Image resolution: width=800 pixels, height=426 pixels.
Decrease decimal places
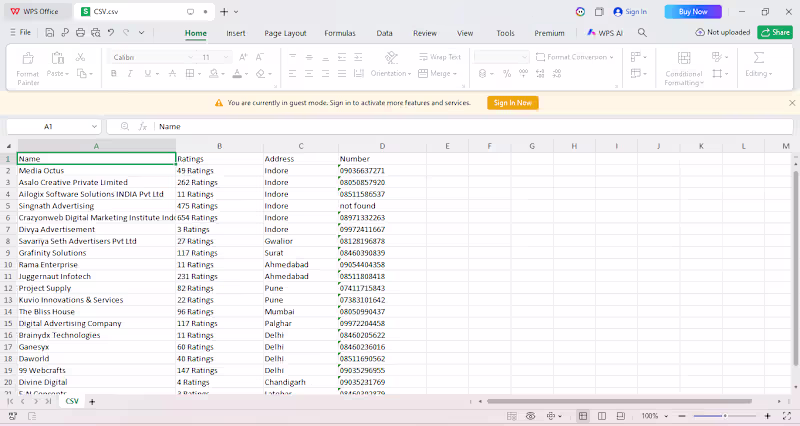pos(557,74)
